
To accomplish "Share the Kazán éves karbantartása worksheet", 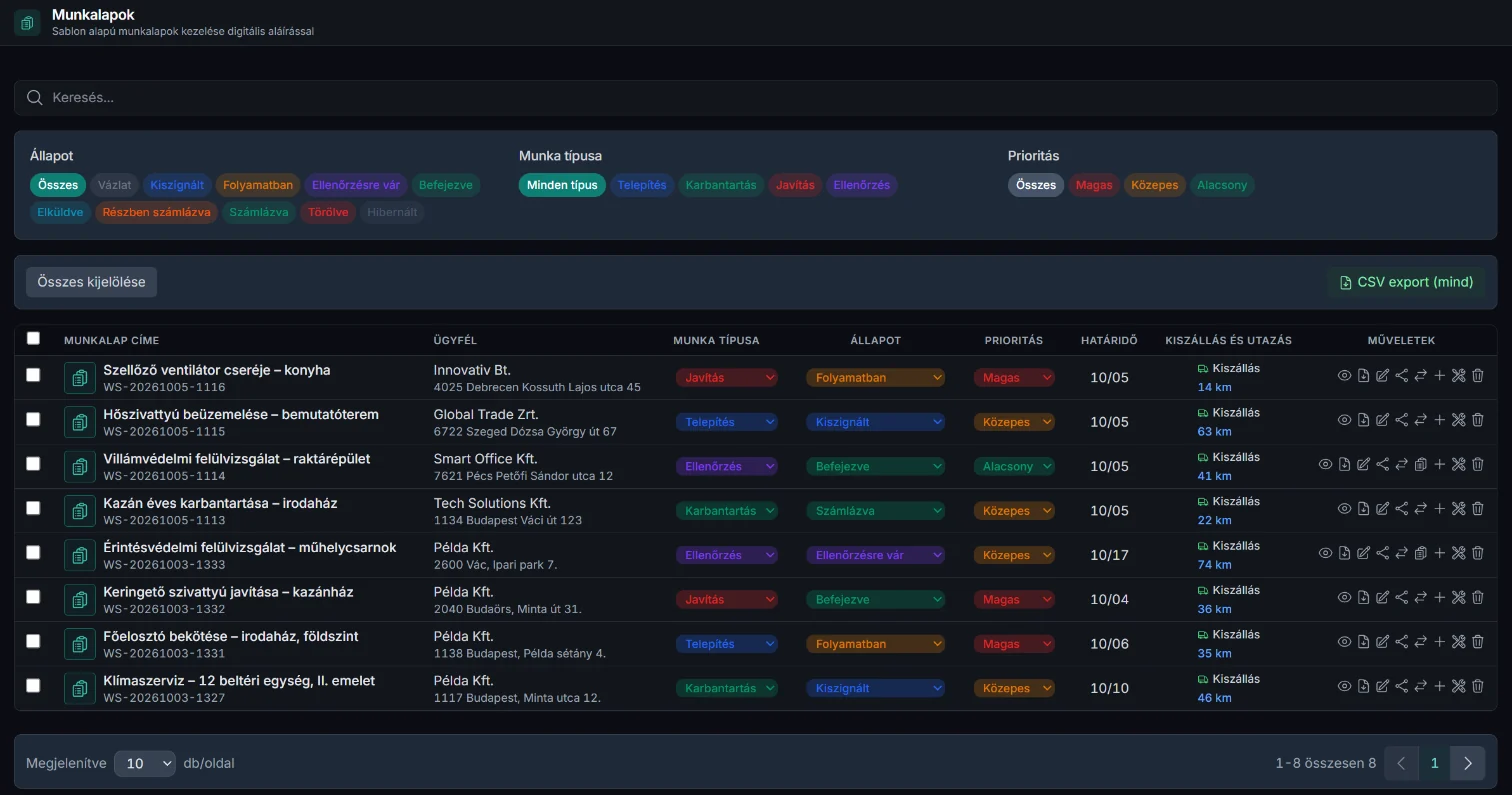I will pos(1401,508).
